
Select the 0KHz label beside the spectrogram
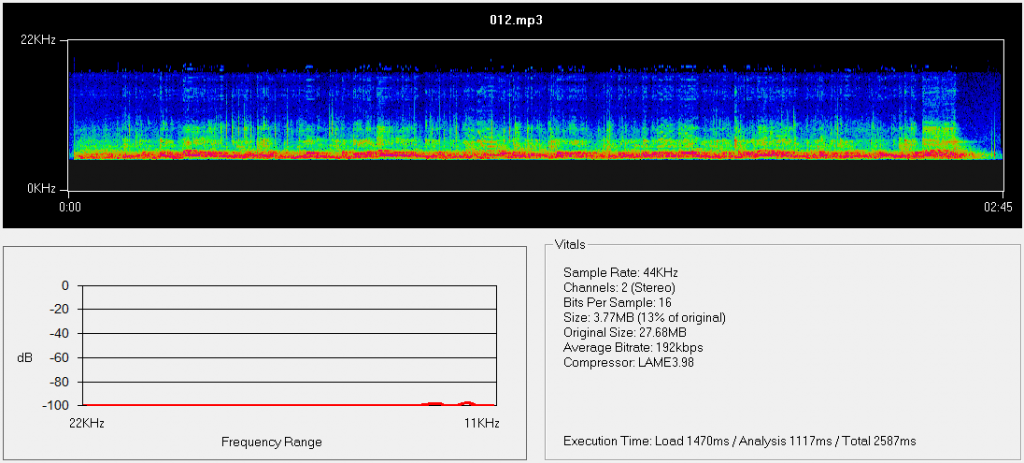(40, 188)
